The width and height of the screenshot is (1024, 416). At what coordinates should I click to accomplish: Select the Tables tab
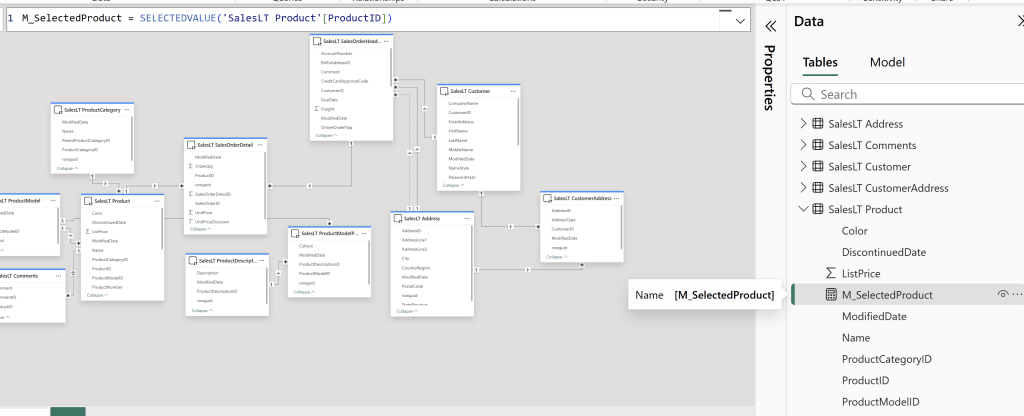click(x=820, y=62)
